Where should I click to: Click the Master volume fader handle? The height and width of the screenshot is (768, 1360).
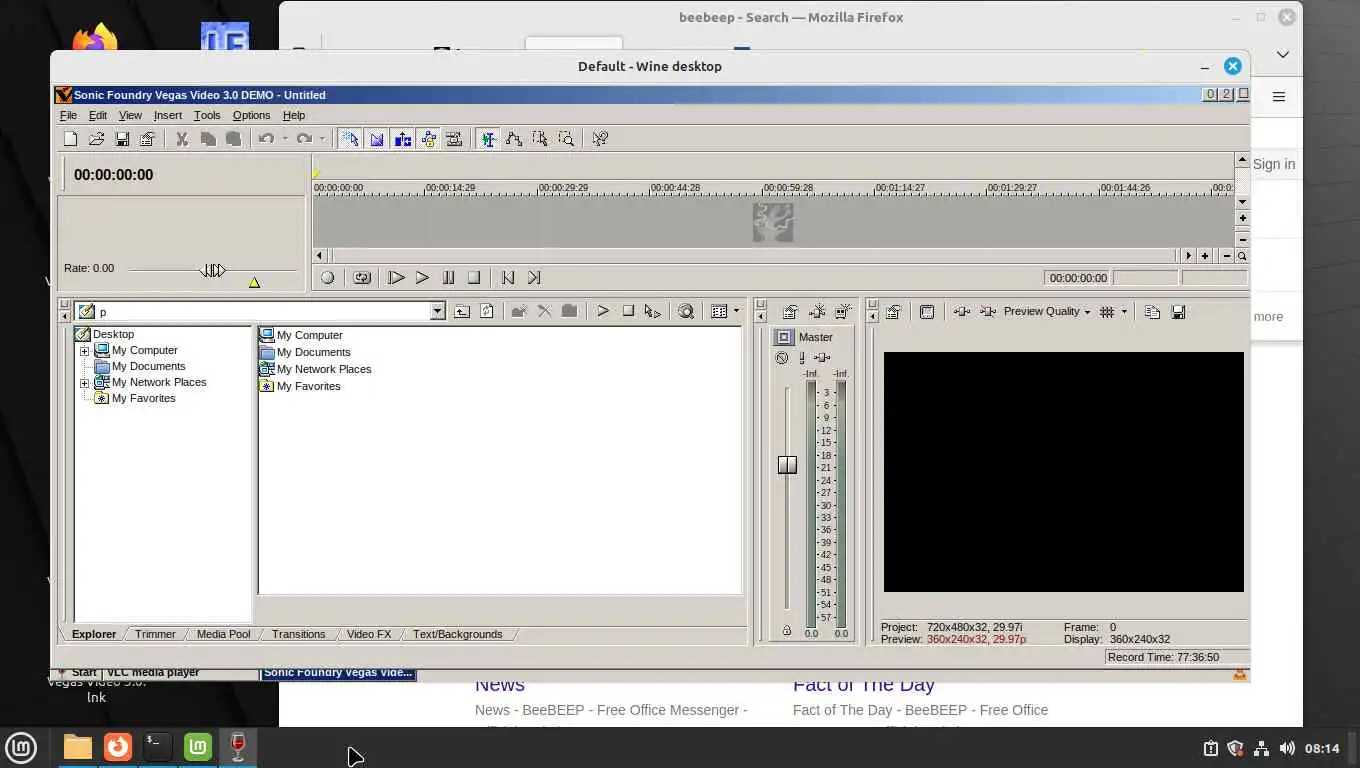point(787,465)
